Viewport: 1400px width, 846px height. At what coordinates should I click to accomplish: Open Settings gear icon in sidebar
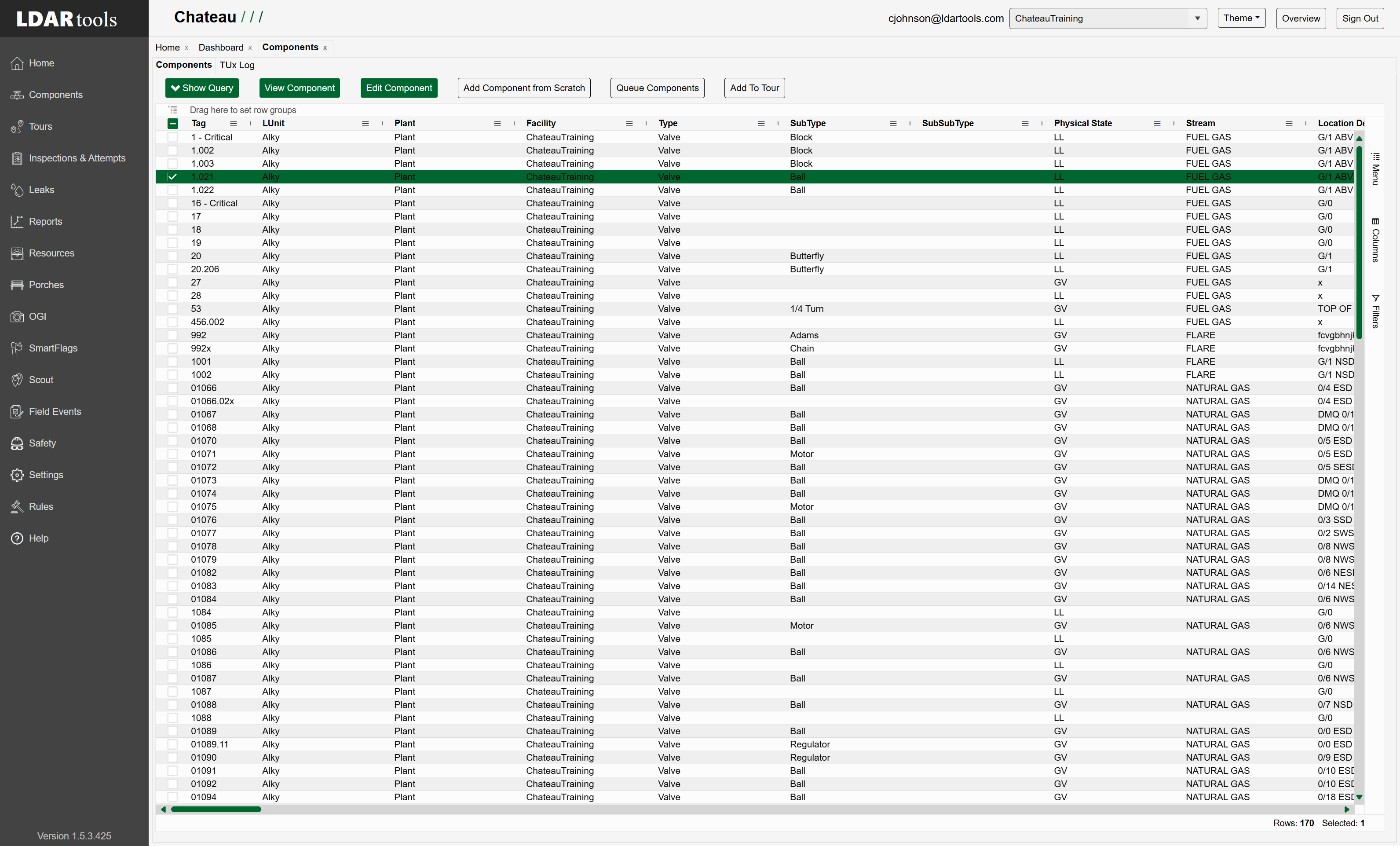[x=17, y=475]
